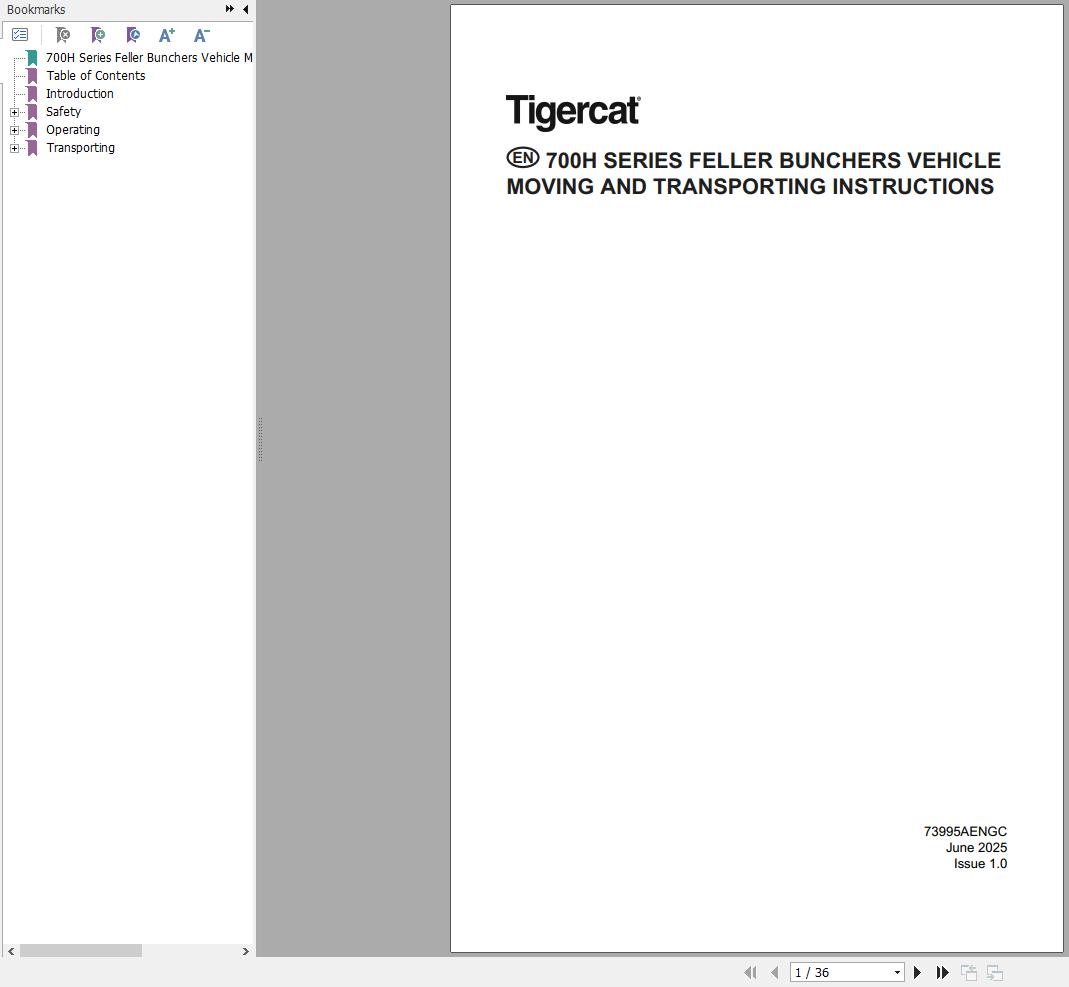Open the Introduction bookmark
Viewport: 1069px width, 987px height.
pyautogui.click(x=80, y=94)
